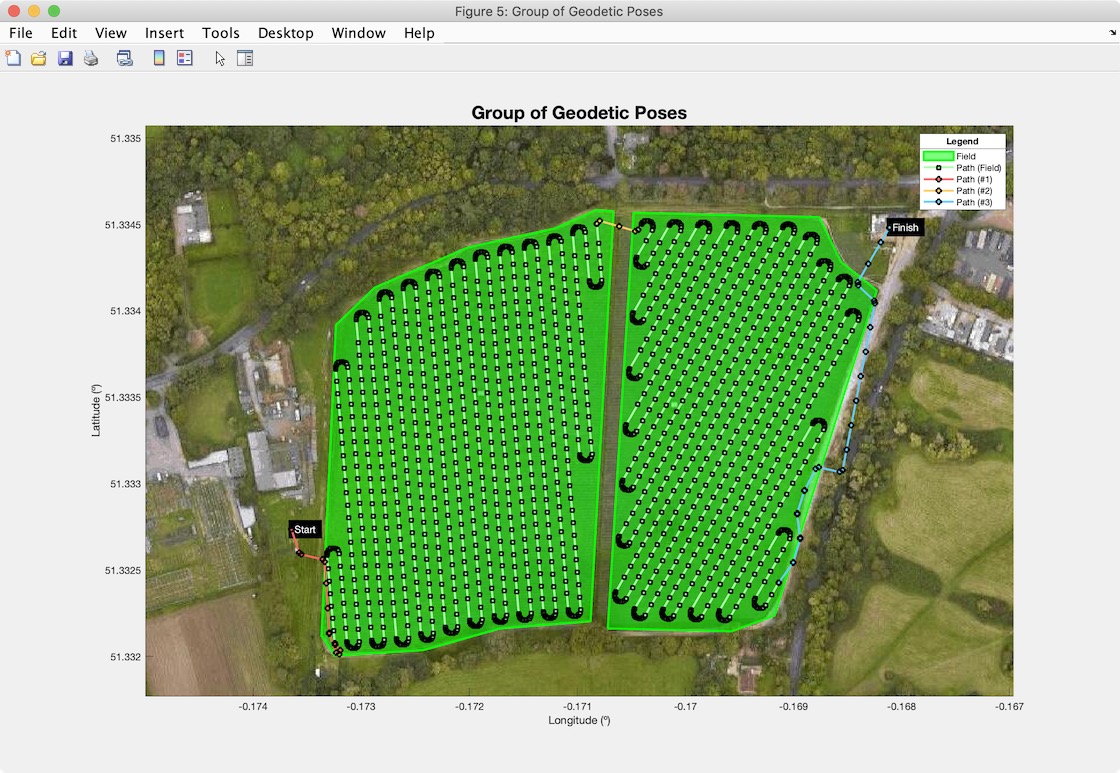Expand the Tools menu
The height and width of the screenshot is (773, 1120).
point(220,33)
